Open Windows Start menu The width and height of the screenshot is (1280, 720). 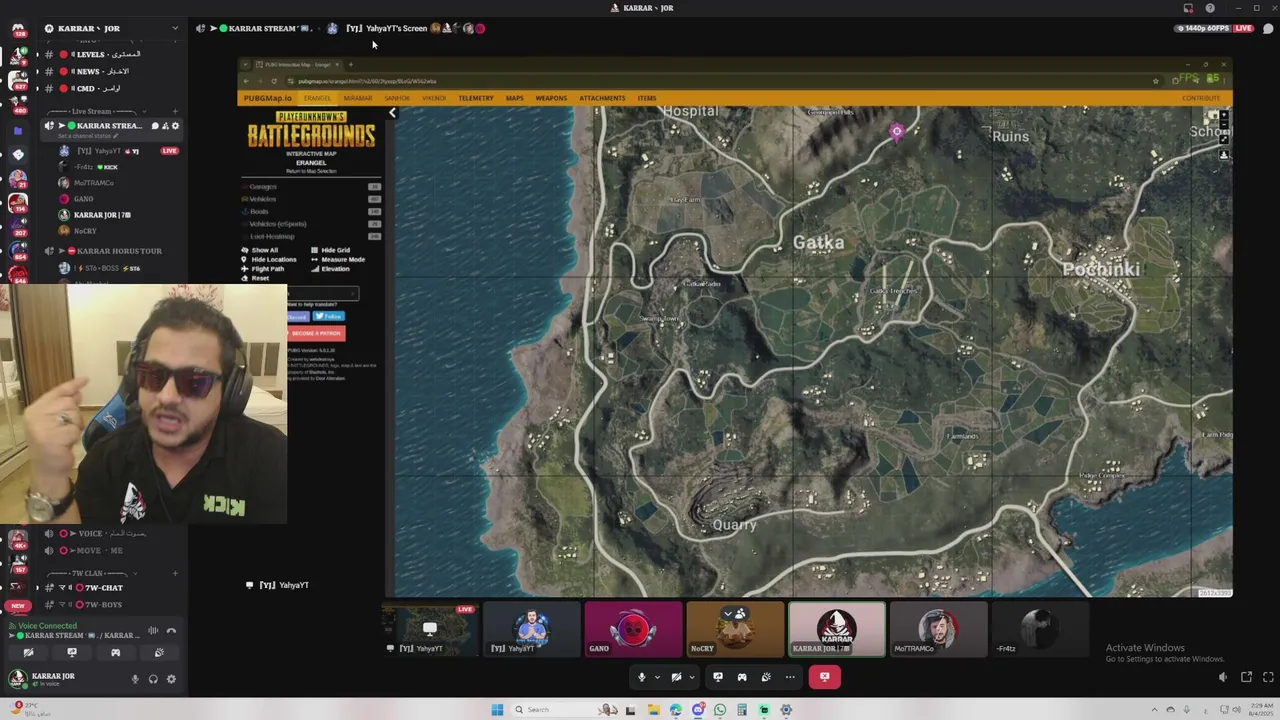pyautogui.click(x=497, y=710)
